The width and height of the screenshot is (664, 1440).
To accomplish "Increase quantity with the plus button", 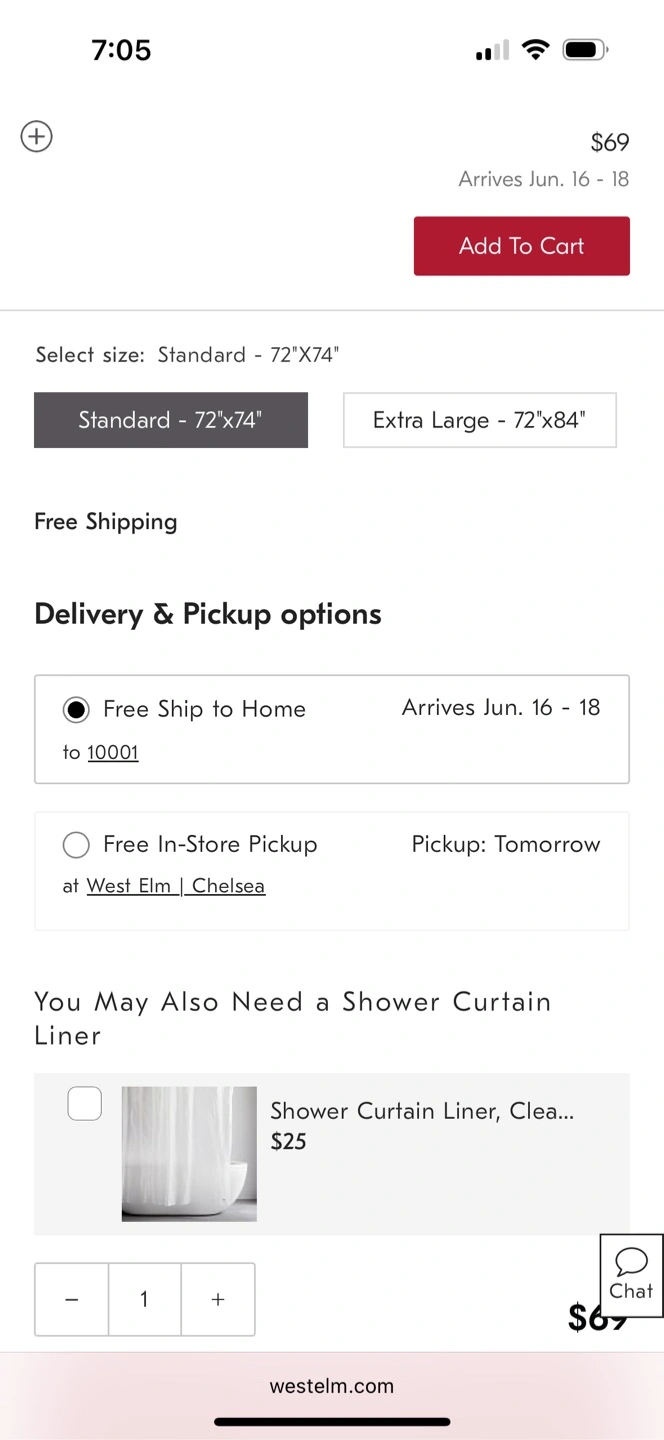I will coord(218,1299).
